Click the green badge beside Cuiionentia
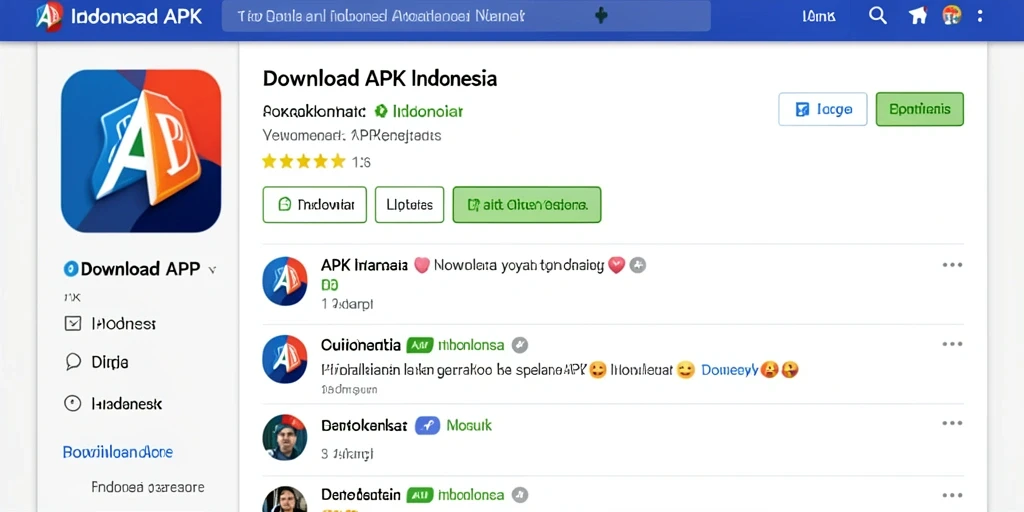The width and height of the screenshot is (1024, 512). pos(420,345)
